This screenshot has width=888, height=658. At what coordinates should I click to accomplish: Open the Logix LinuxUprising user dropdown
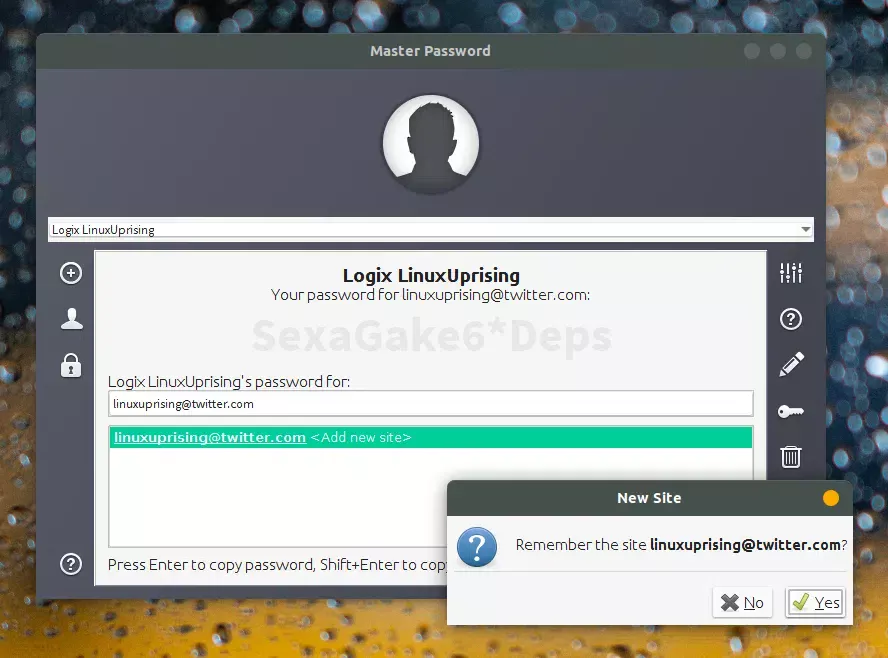coord(431,229)
